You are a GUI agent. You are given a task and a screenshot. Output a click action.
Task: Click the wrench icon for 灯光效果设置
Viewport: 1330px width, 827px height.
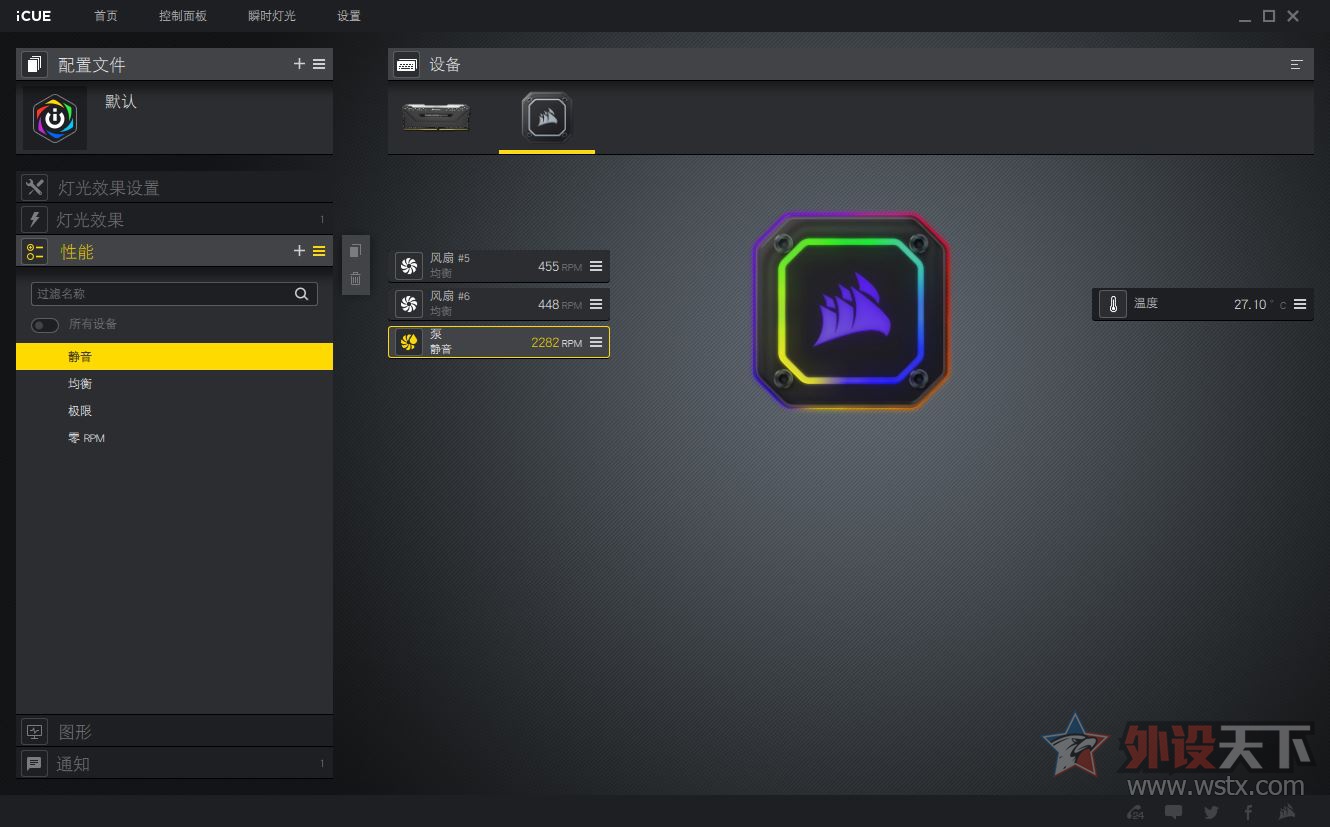[35, 187]
